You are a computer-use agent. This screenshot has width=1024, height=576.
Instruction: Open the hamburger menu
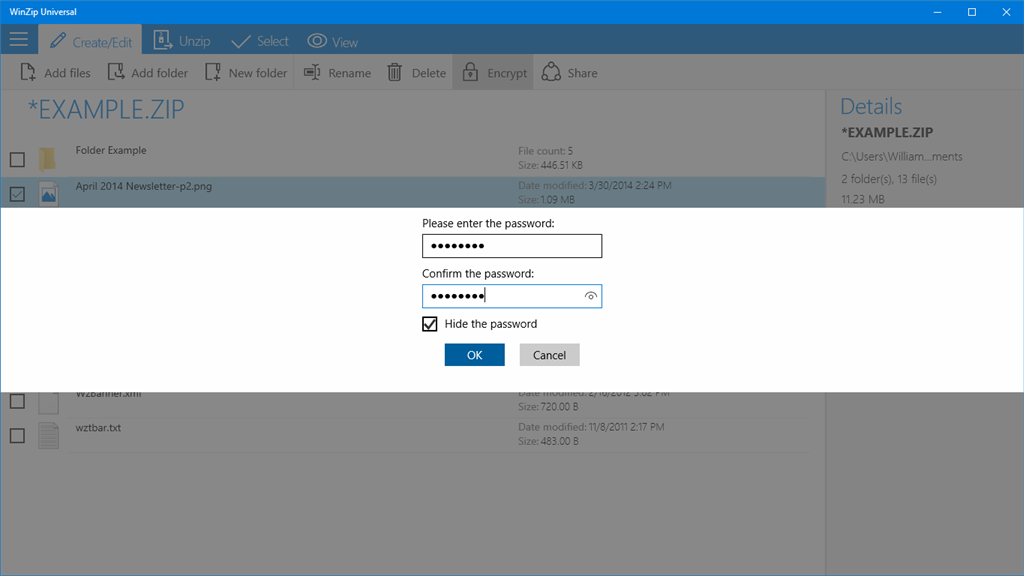point(18,40)
